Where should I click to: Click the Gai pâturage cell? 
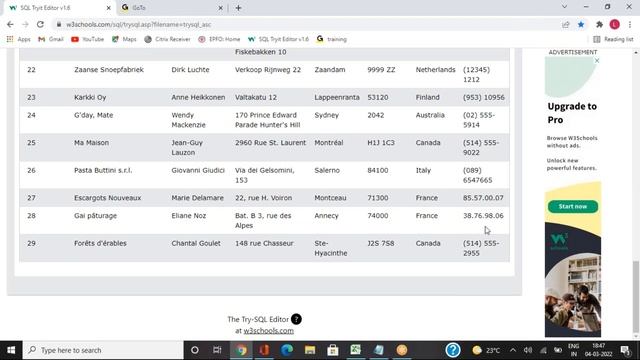pyautogui.click(x=95, y=216)
